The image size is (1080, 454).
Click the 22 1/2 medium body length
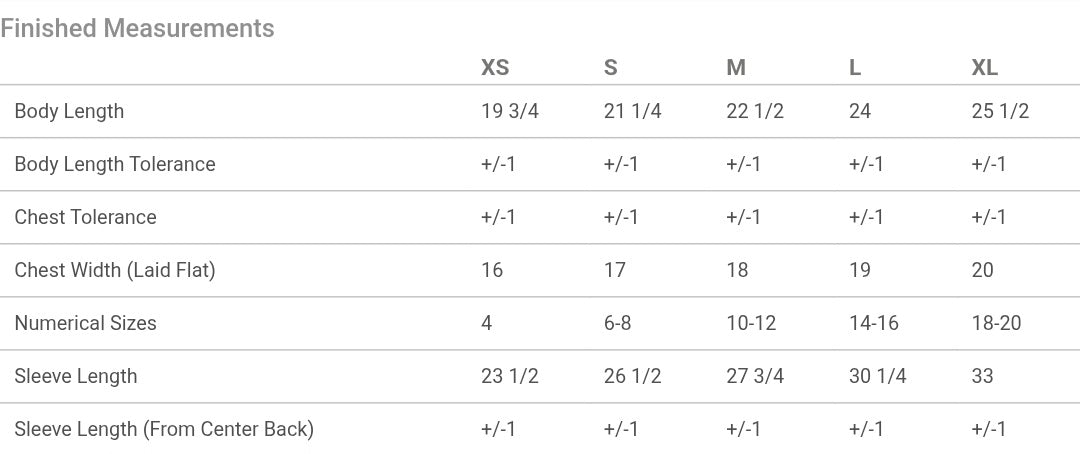[755, 111]
